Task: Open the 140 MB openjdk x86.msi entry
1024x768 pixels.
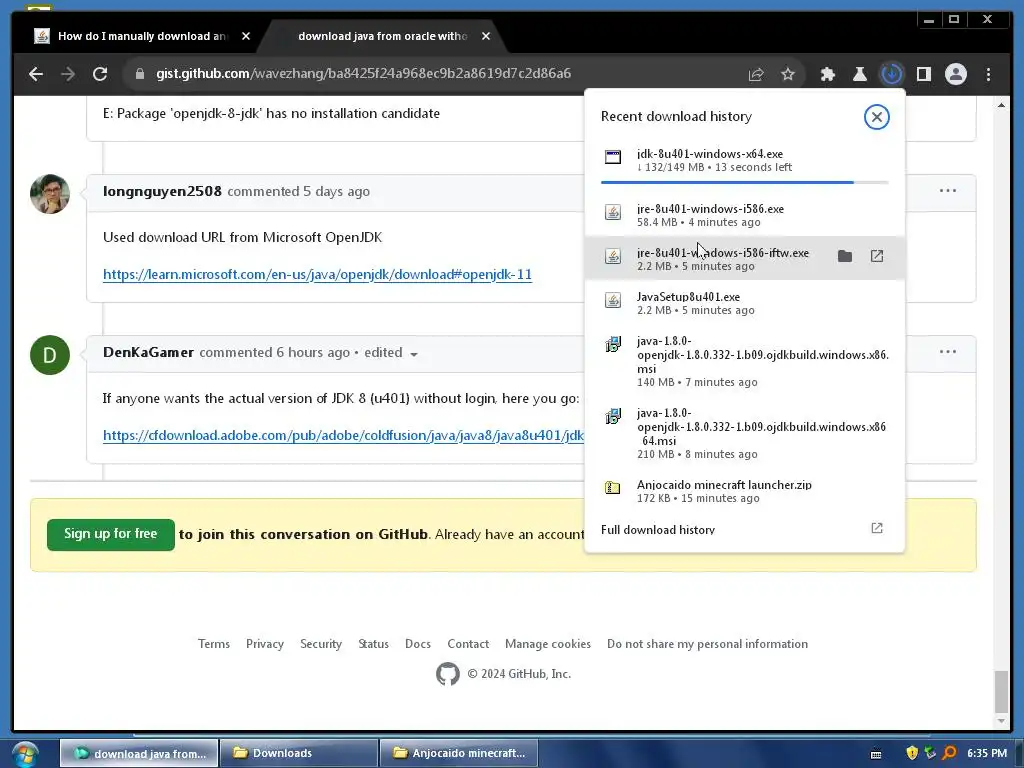Action: (744, 361)
